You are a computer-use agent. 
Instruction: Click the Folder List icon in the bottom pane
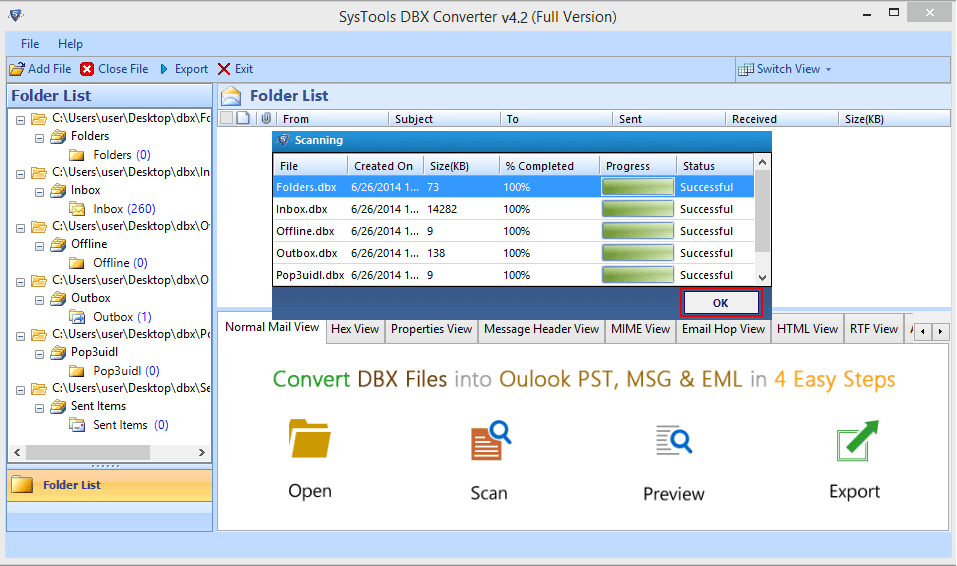[22, 485]
